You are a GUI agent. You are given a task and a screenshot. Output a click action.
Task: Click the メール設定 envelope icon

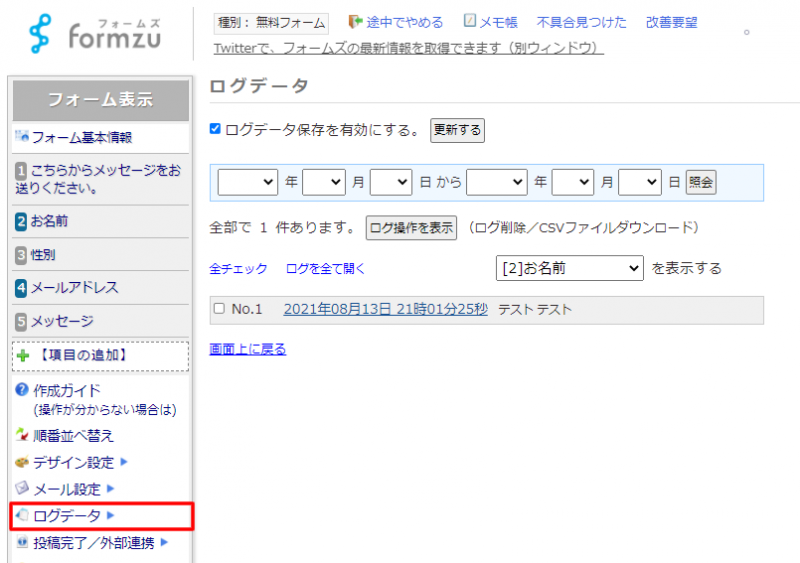tap(22, 489)
